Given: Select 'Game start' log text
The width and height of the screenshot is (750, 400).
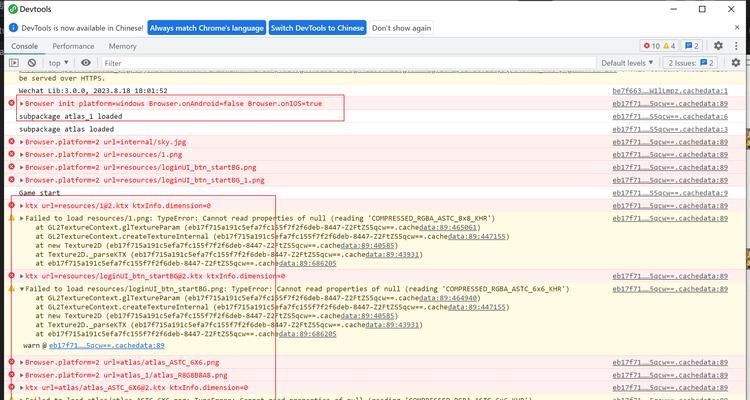Looking at the screenshot, I should 40,193.
